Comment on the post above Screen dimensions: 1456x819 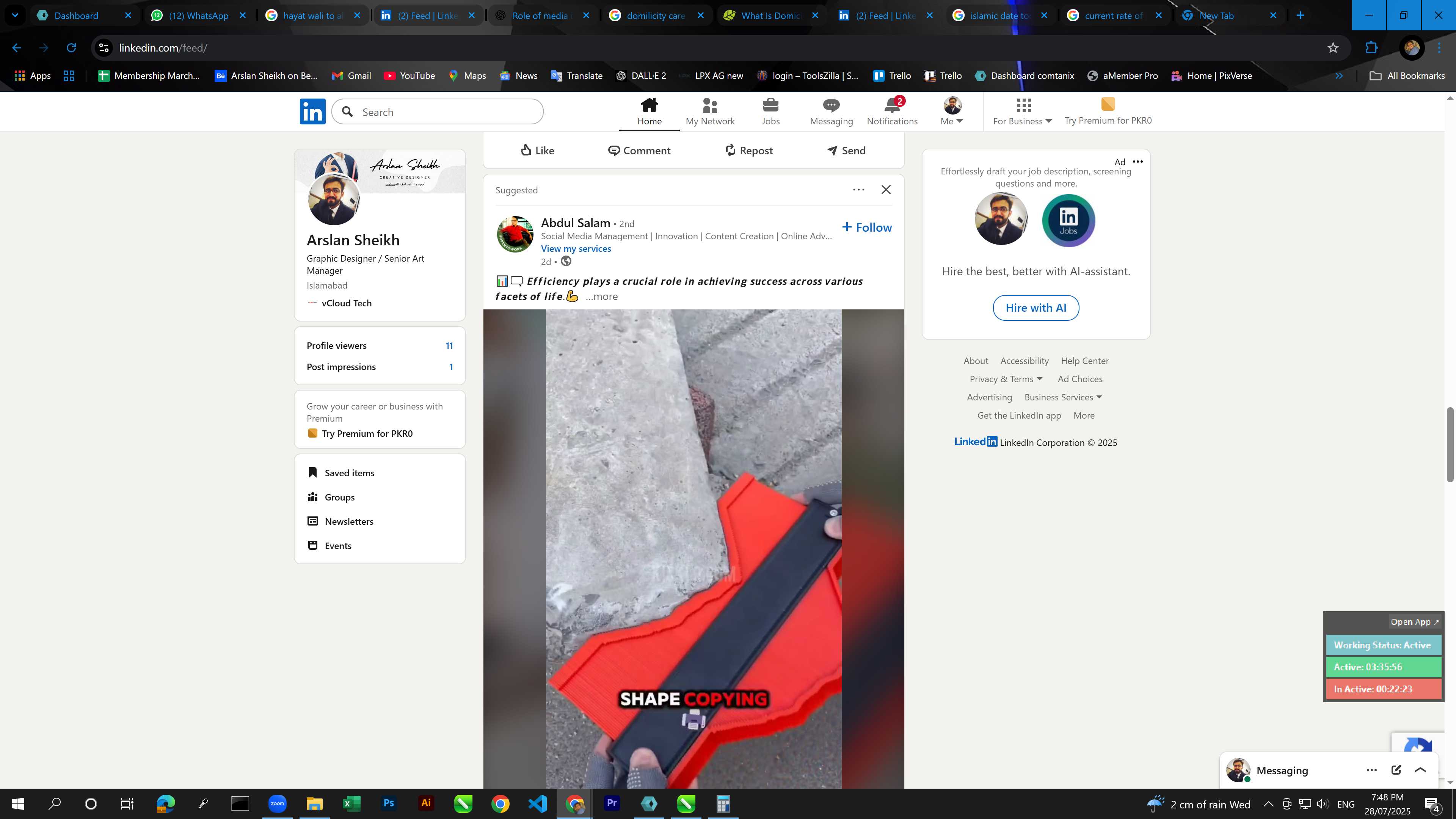coord(639,151)
